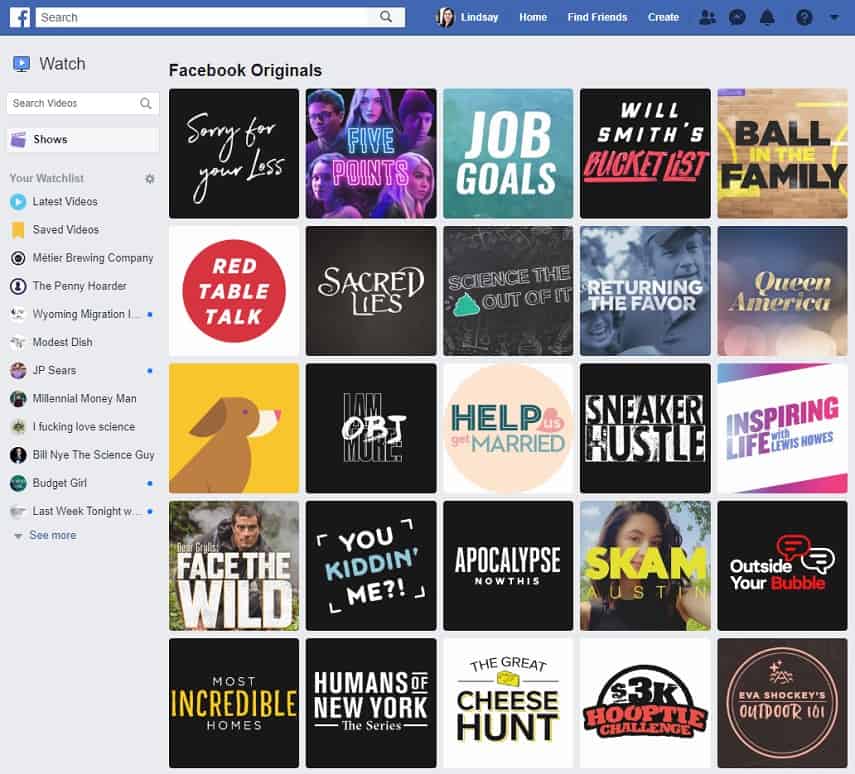This screenshot has height=774, width=855.
Task: Open Returning the Favor show
Action: click(646, 291)
